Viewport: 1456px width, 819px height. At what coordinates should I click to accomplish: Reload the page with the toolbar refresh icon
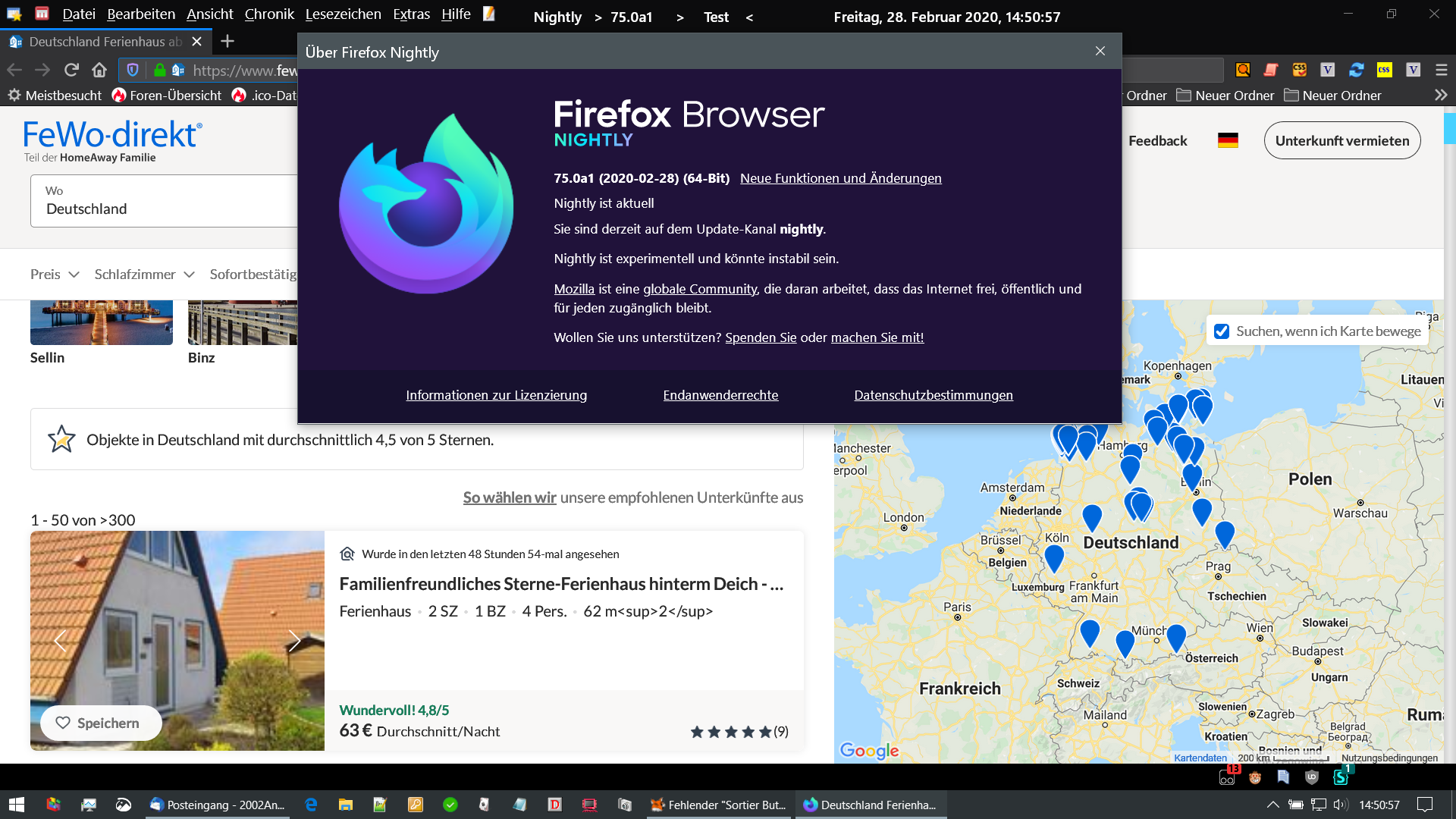pyautogui.click(x=71, y=70)
